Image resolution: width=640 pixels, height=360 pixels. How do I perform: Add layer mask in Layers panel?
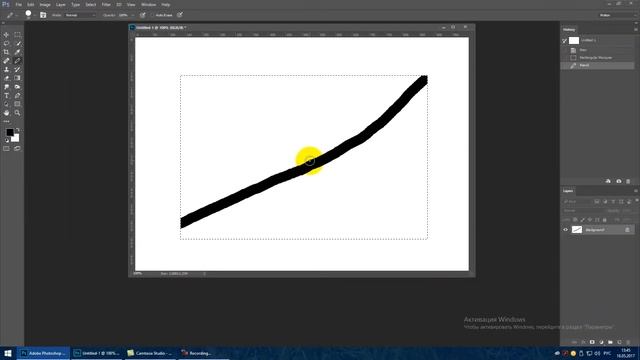(592, 342)
